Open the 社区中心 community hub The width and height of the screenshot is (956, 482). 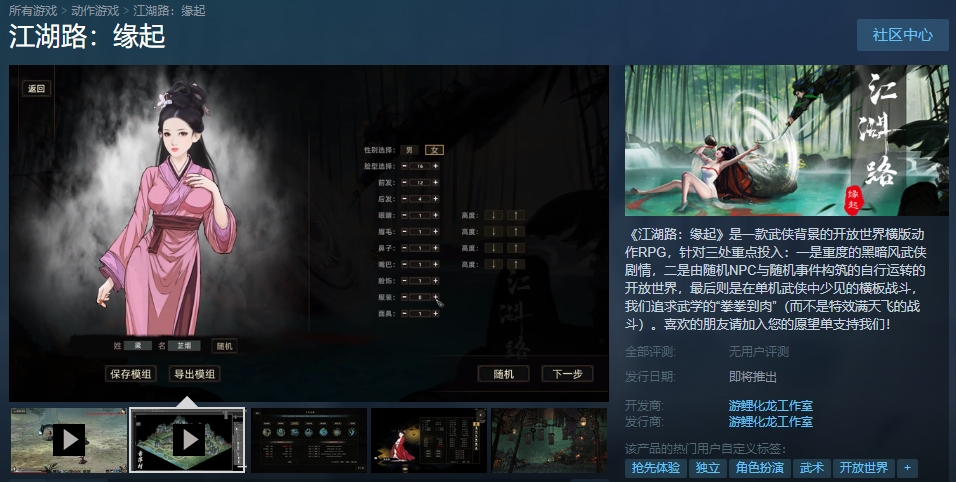(903, 35)
